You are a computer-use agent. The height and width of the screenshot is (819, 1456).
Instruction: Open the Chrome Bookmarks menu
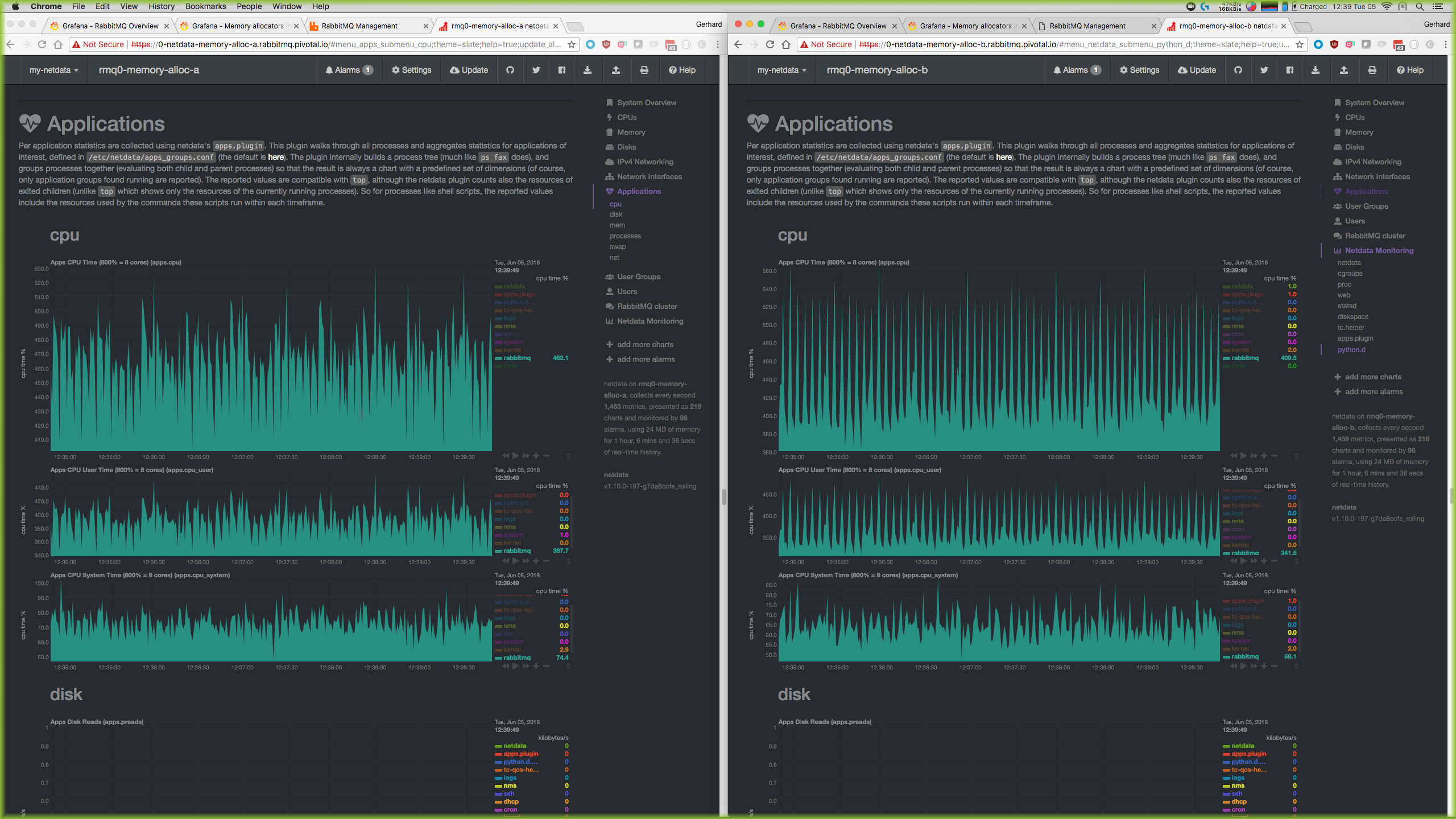[x=205, y=6]
